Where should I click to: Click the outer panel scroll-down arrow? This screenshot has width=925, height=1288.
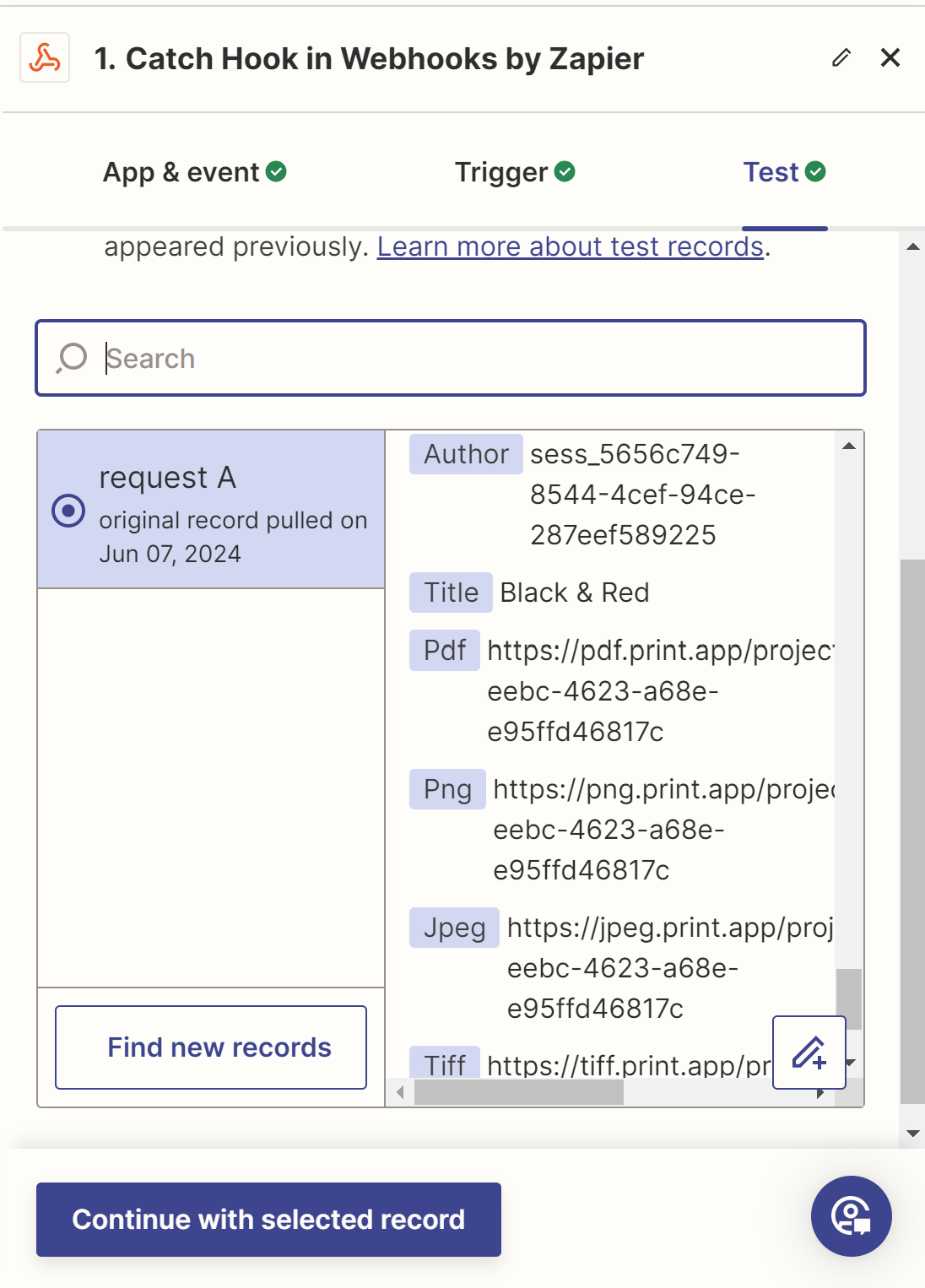click(912, 1134)
